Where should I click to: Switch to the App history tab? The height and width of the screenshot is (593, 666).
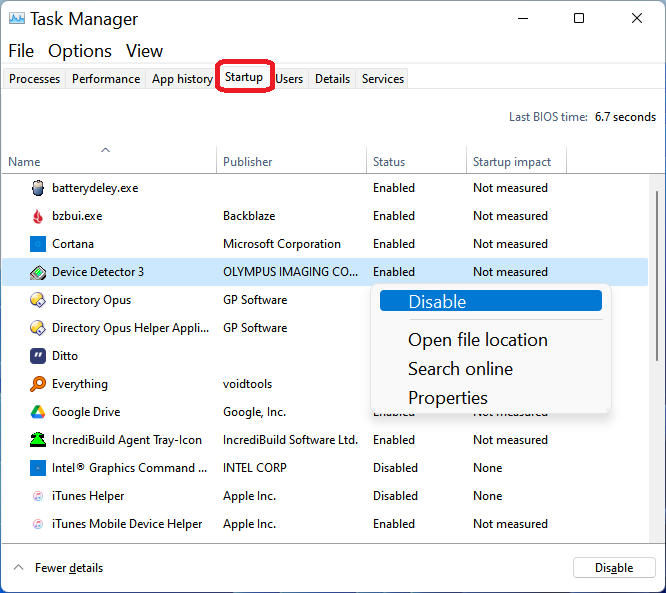(x=182, y=79)
